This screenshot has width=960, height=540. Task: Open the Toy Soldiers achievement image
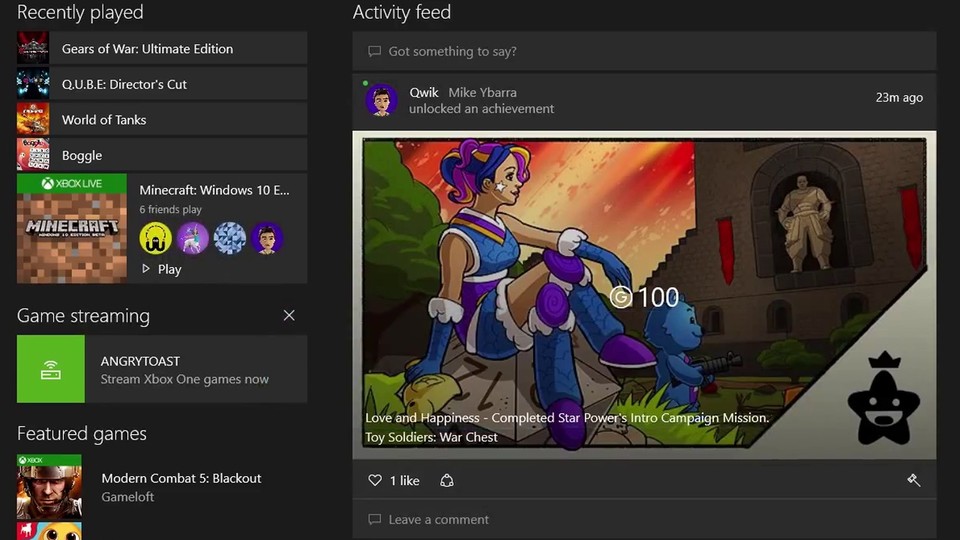644,295
